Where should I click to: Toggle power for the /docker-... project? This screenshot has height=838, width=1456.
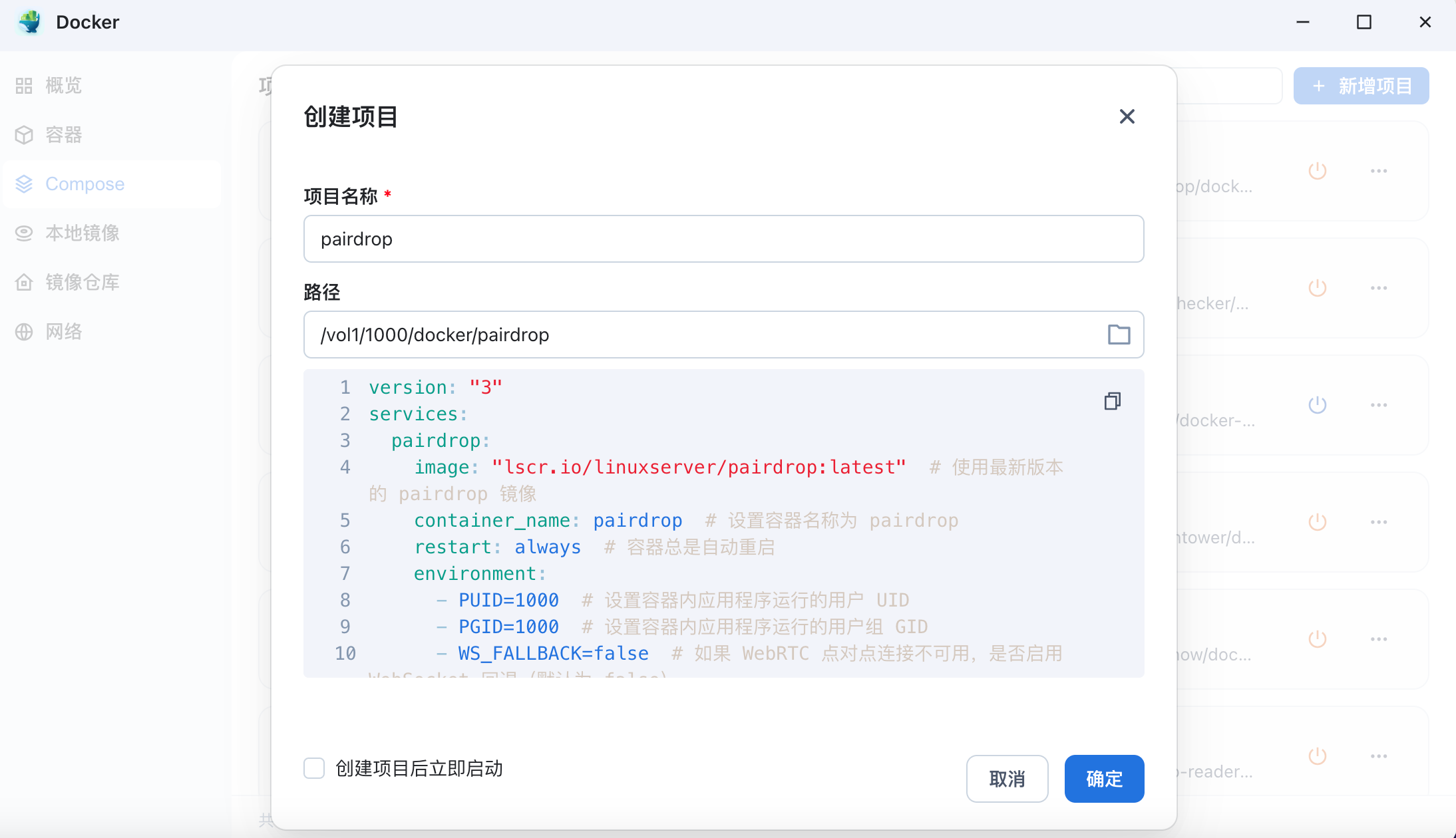[1318, 405]
